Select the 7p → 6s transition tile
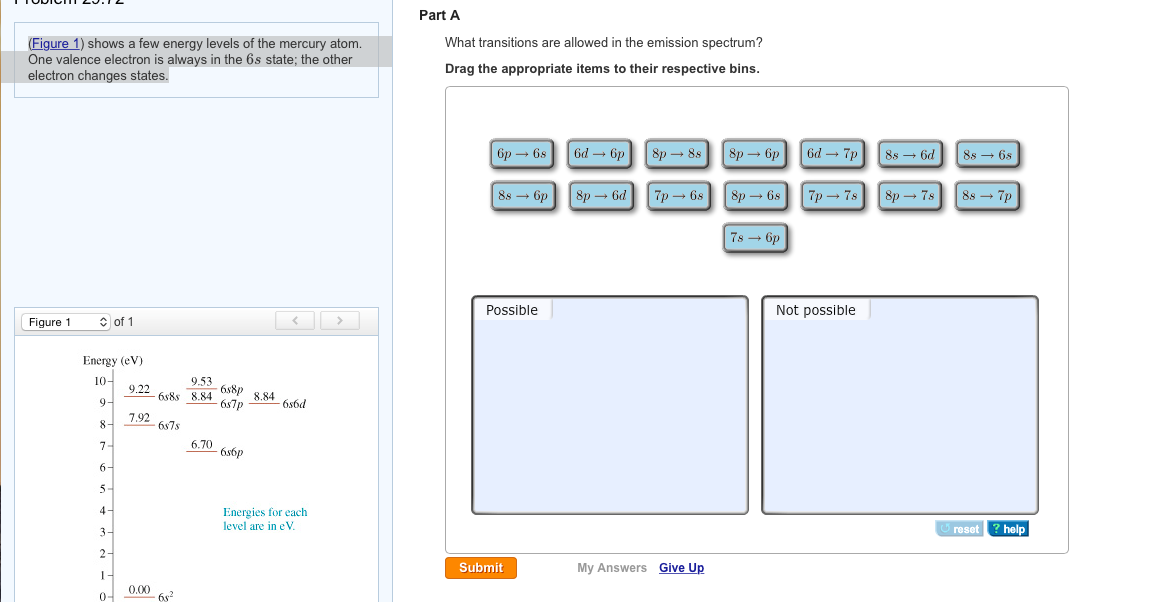This screenshot has height=602, width=1163. pos(678,196)
